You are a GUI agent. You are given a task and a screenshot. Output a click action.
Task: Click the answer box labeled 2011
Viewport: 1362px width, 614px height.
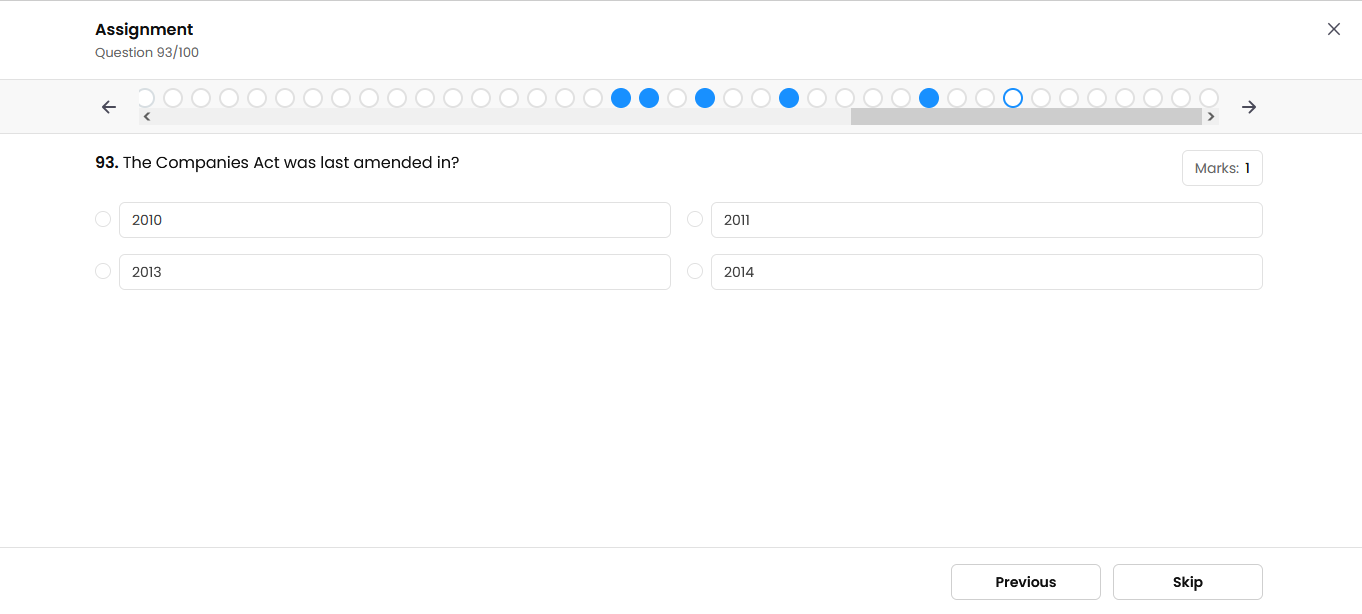click(986, 220)
